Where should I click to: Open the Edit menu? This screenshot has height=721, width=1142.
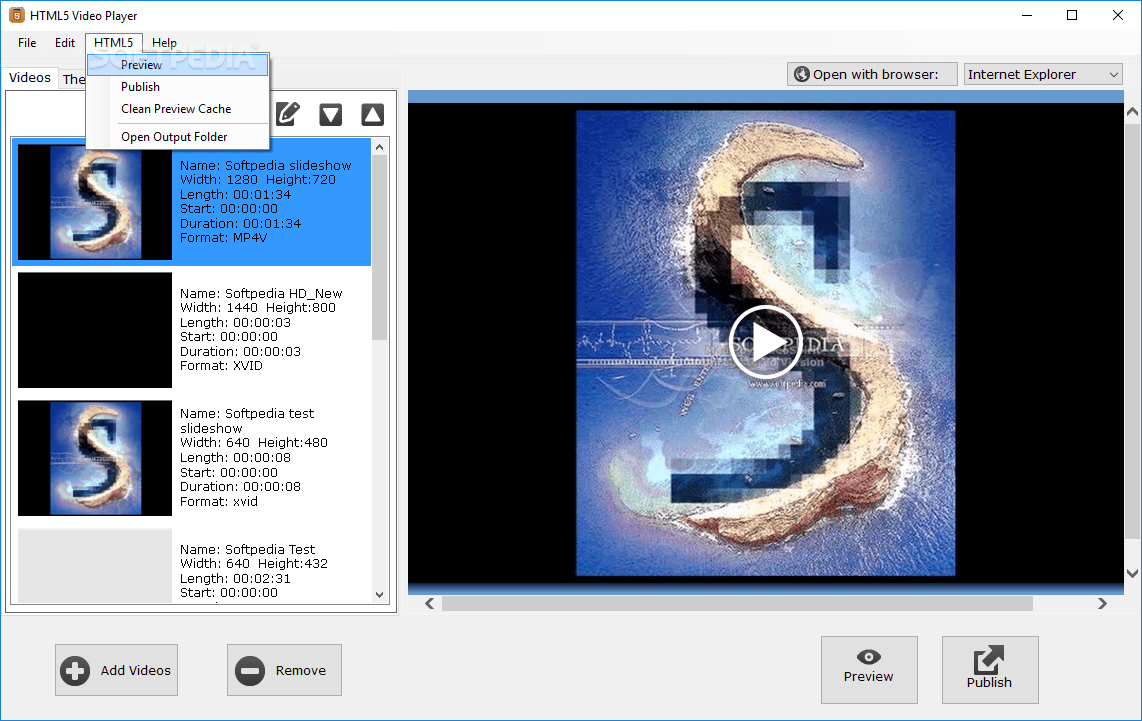pos(65,43)
